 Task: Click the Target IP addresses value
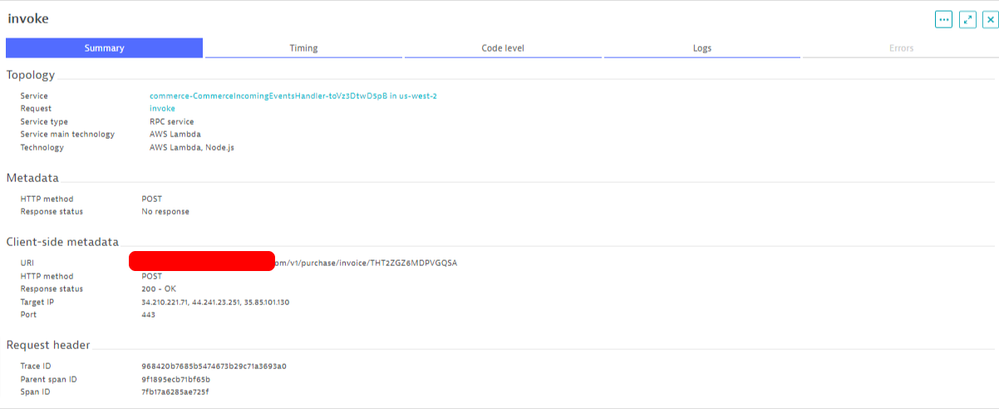click(x=217, y=301)
